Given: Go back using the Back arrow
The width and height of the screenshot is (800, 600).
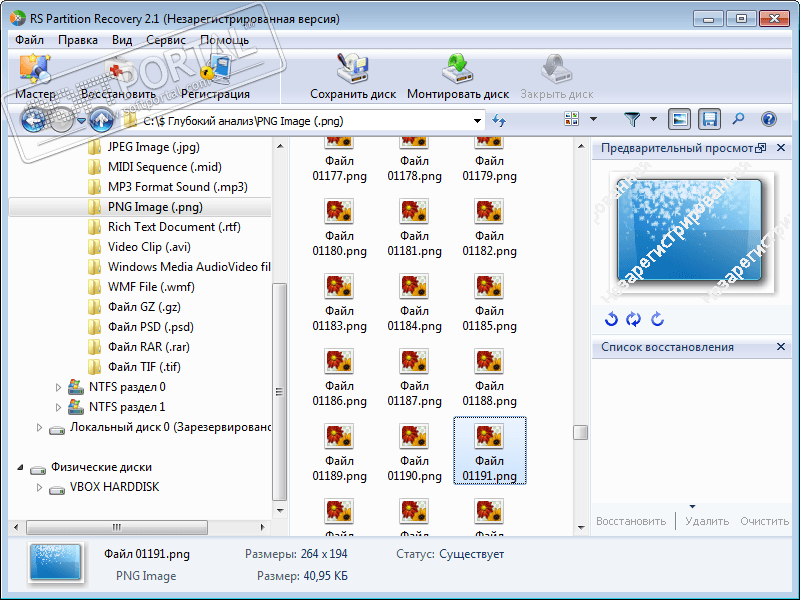Looking at the screenshot, I should [33, 121].
